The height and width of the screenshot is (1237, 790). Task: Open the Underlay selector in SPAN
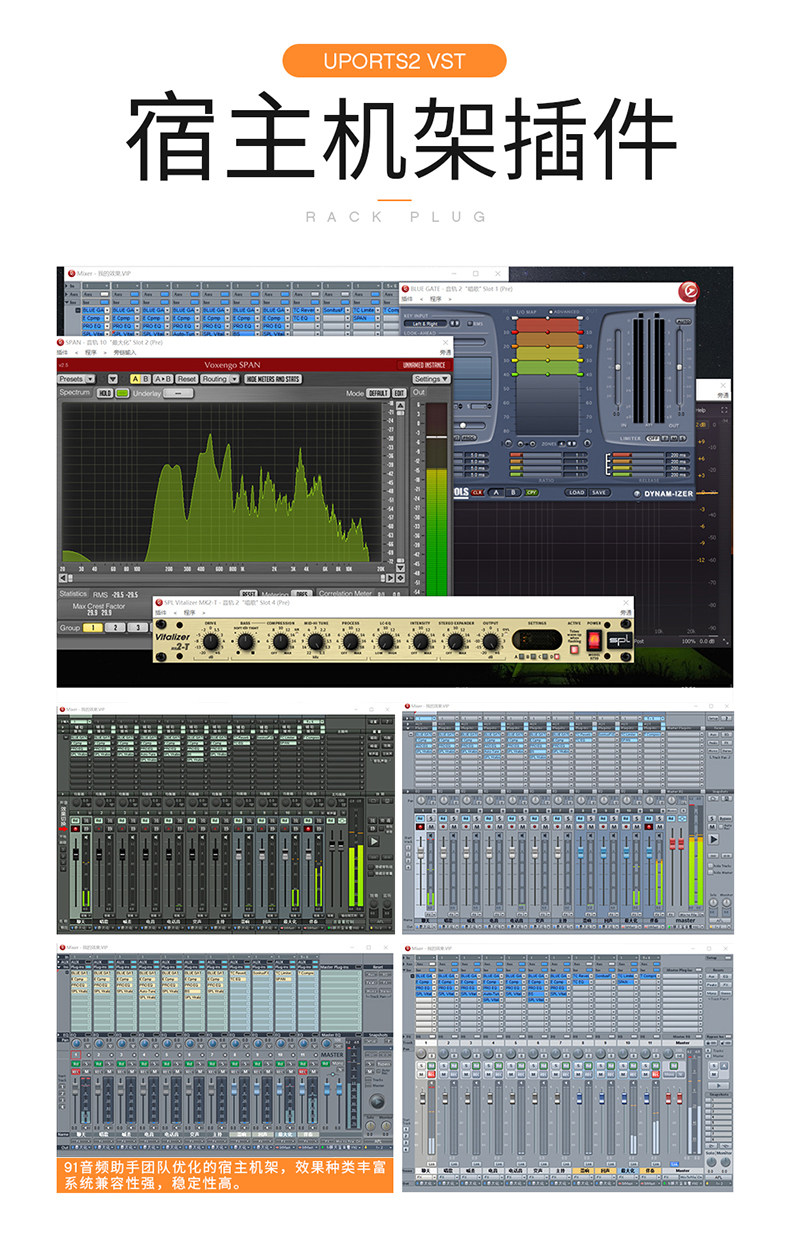178,393
